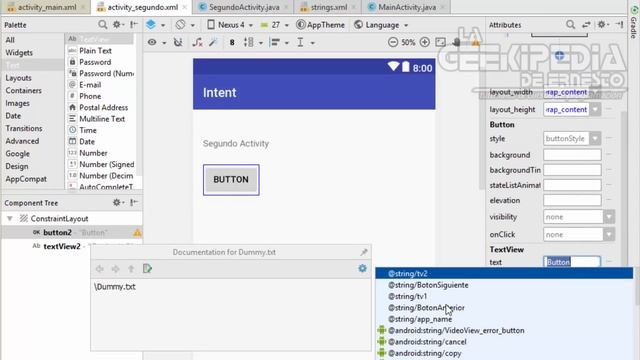Select All palette category
The image size is (640, 360).
[10, 40]
